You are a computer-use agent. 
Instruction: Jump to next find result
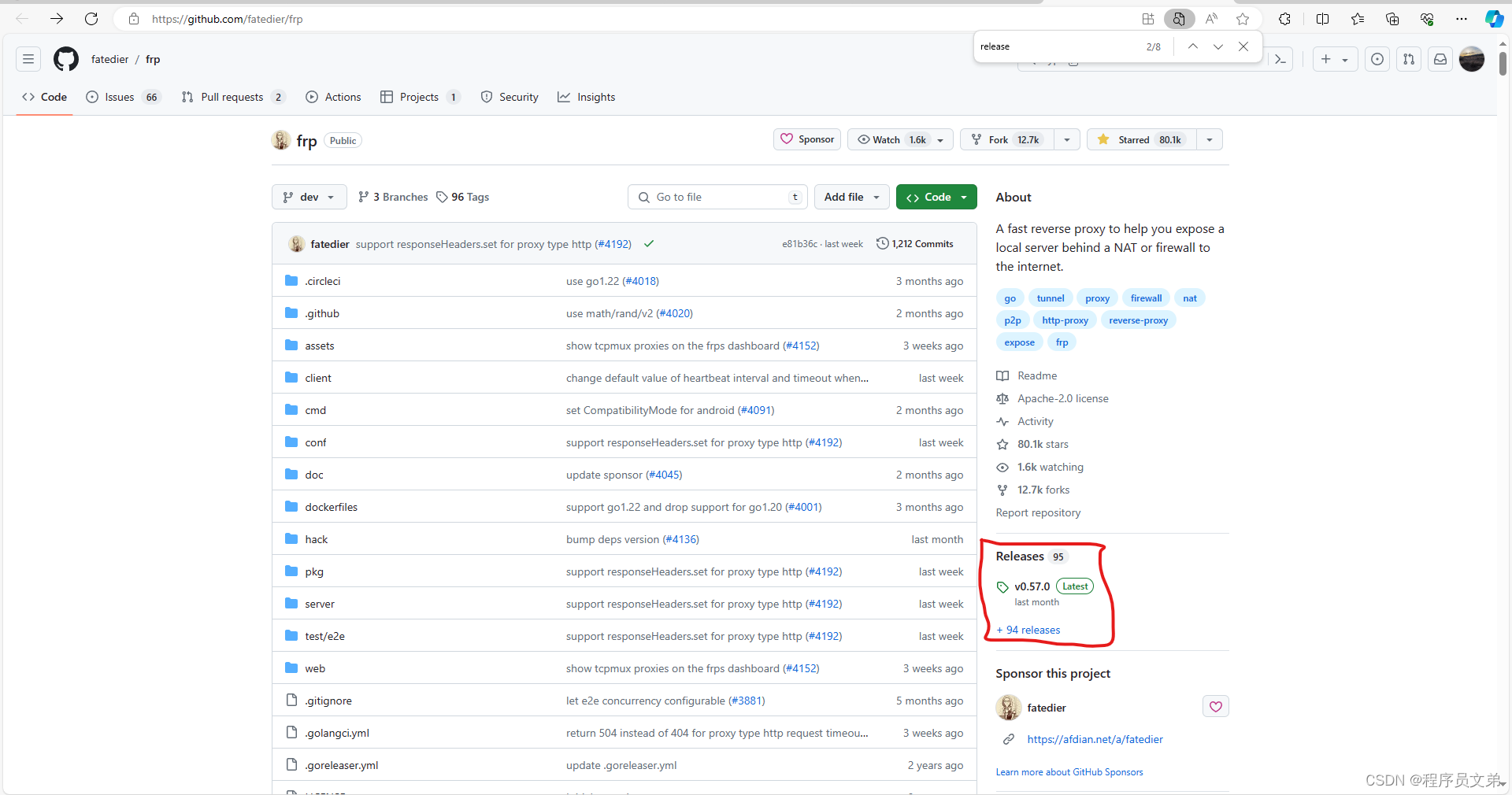[x=1218, y=46]
